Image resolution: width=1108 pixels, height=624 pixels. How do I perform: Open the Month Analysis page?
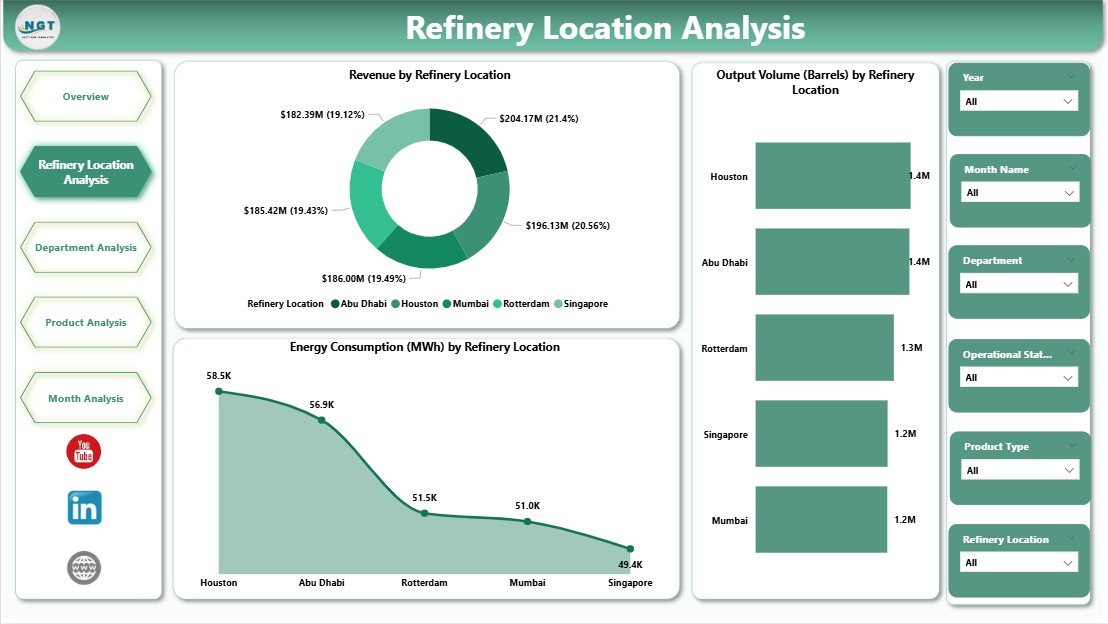tap(86, 397)
